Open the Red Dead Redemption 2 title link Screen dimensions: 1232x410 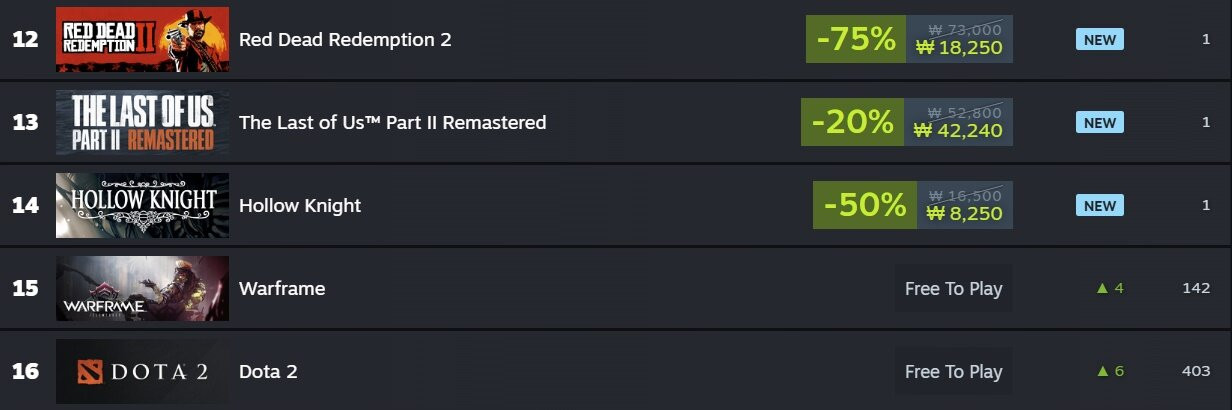[x=345, y=39]
